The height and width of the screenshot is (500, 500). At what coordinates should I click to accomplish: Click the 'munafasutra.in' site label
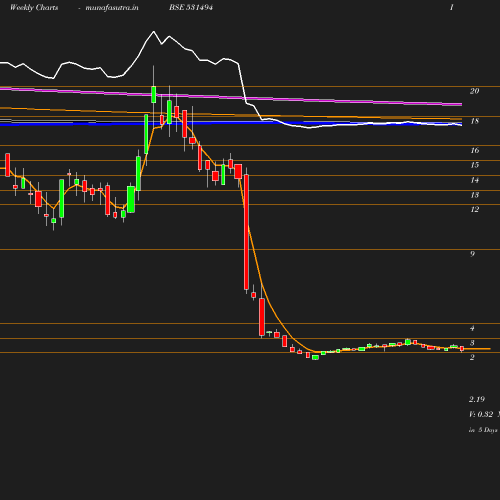(x=112, y=8)
